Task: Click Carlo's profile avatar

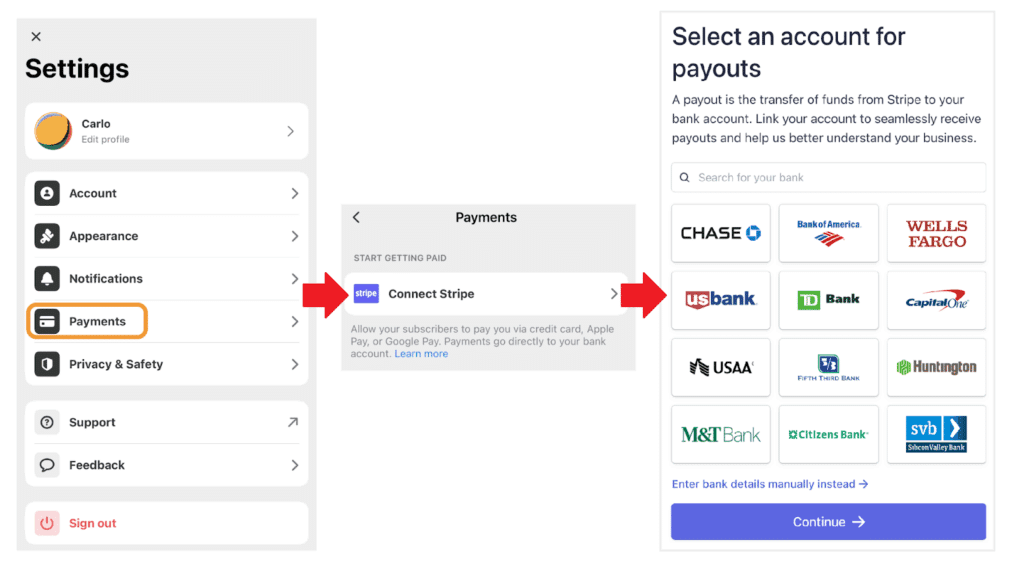Action: point(53,131)
